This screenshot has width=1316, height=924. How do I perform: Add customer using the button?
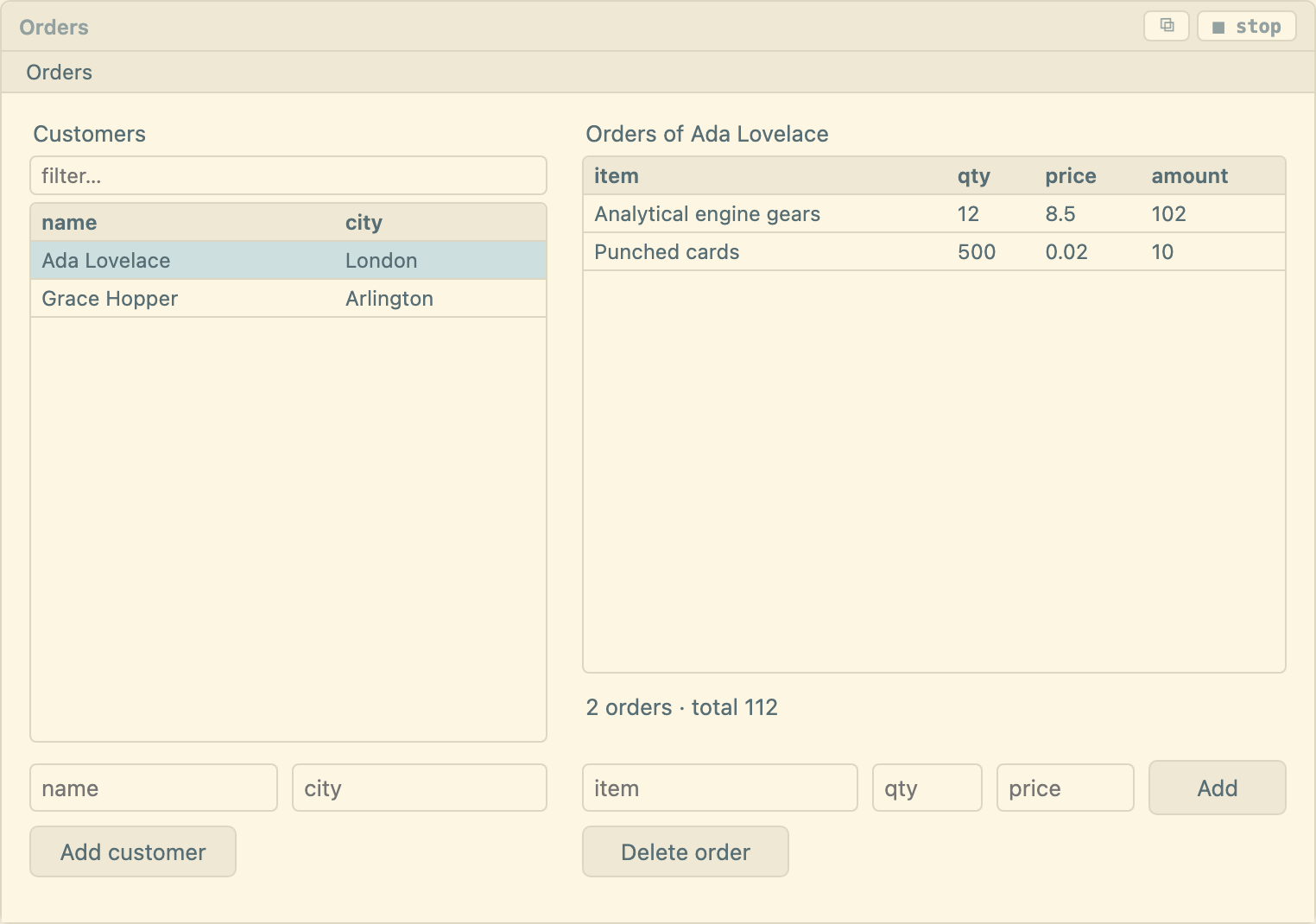pos(133,851)
